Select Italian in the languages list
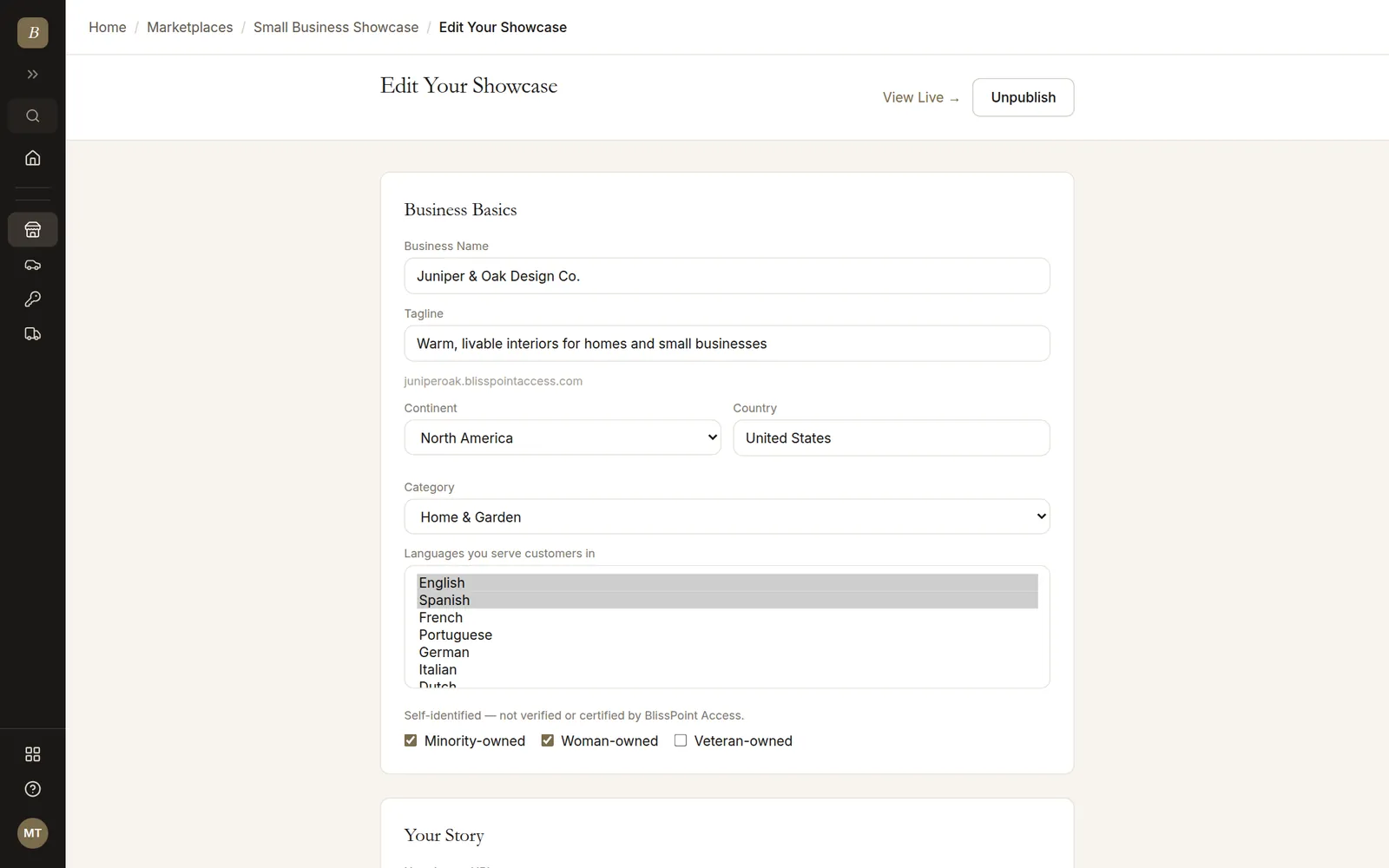1389x868 pixels. [x=727, y=669]
